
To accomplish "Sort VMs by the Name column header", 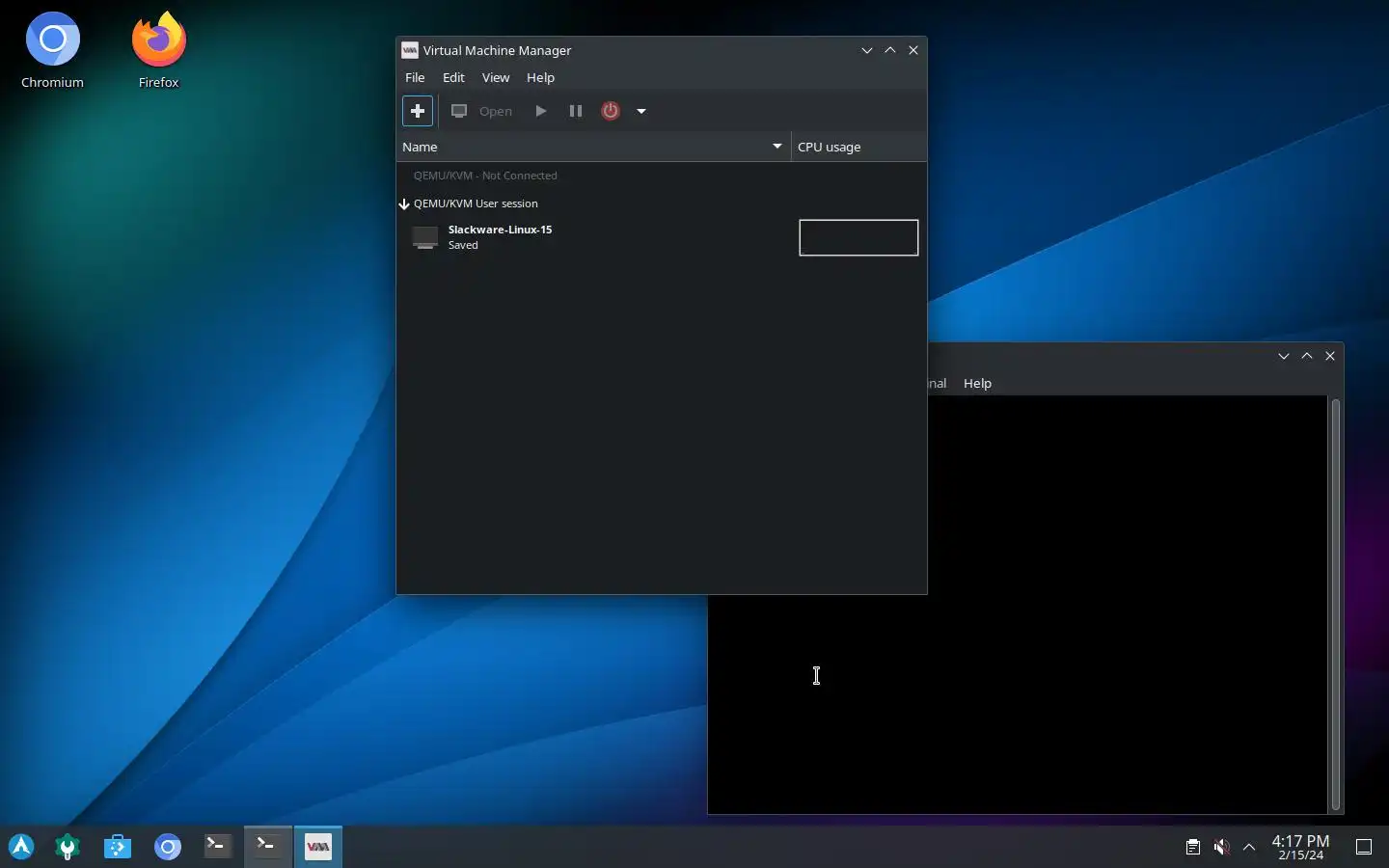I will click(593, 147).
